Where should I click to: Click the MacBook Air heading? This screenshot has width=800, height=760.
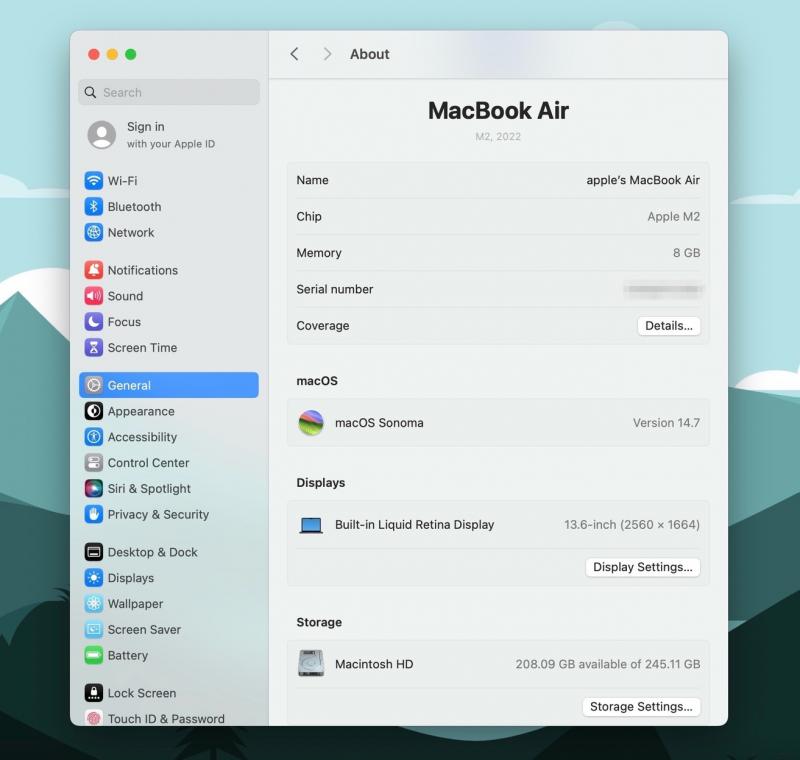coord(498,111)
